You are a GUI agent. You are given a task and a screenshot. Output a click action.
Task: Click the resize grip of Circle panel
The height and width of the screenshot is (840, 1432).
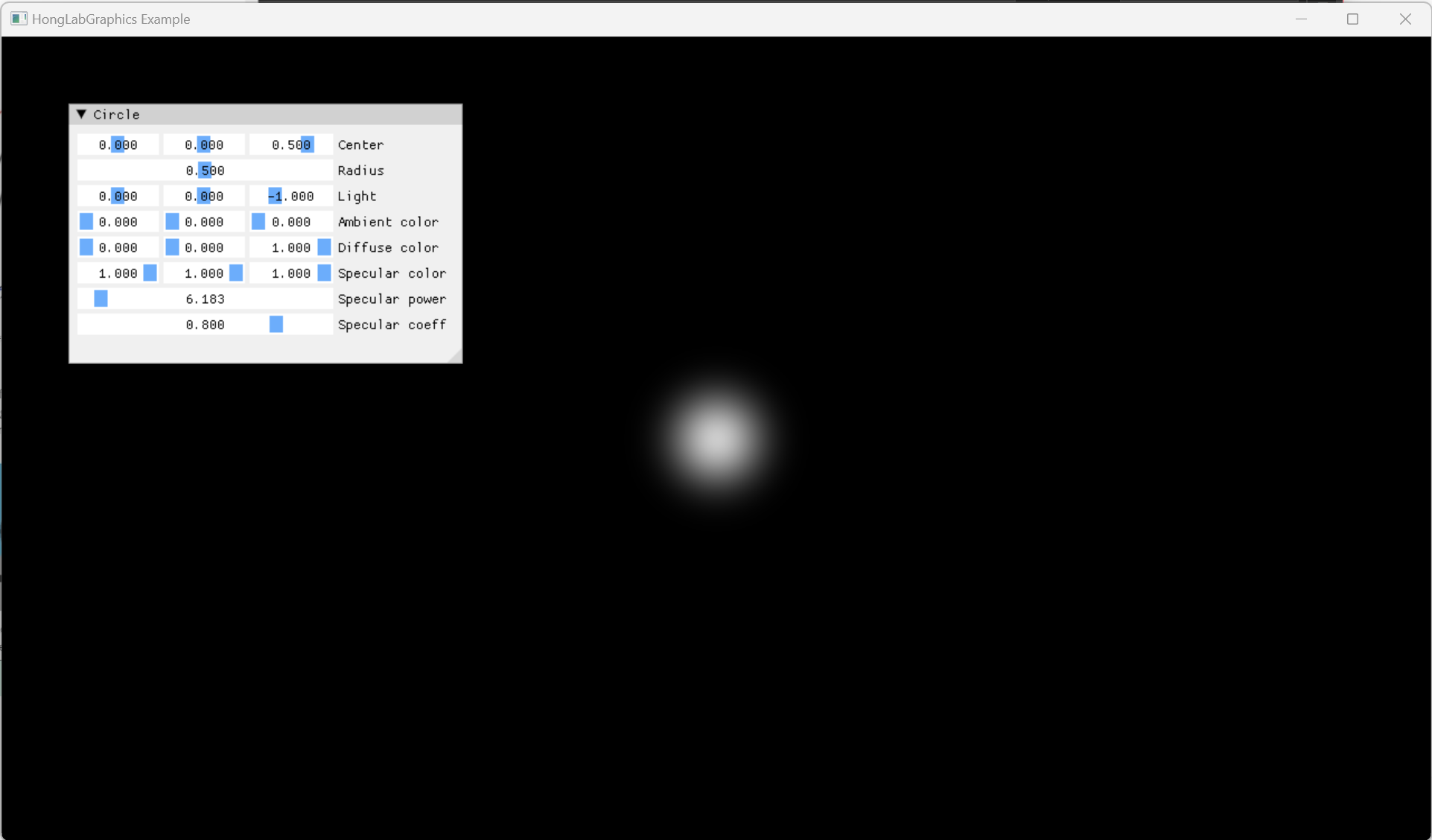pos(455,357)
